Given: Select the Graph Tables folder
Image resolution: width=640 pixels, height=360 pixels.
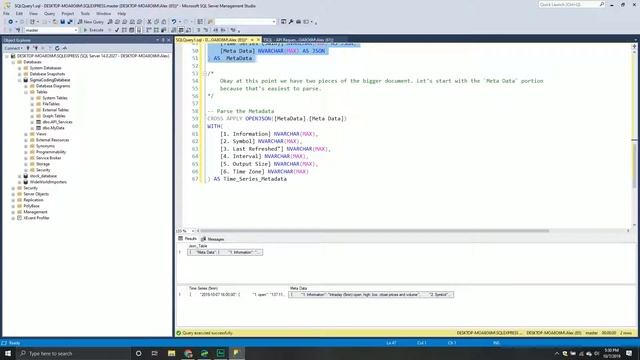Looking at the screenshot, I should [54, 116].
